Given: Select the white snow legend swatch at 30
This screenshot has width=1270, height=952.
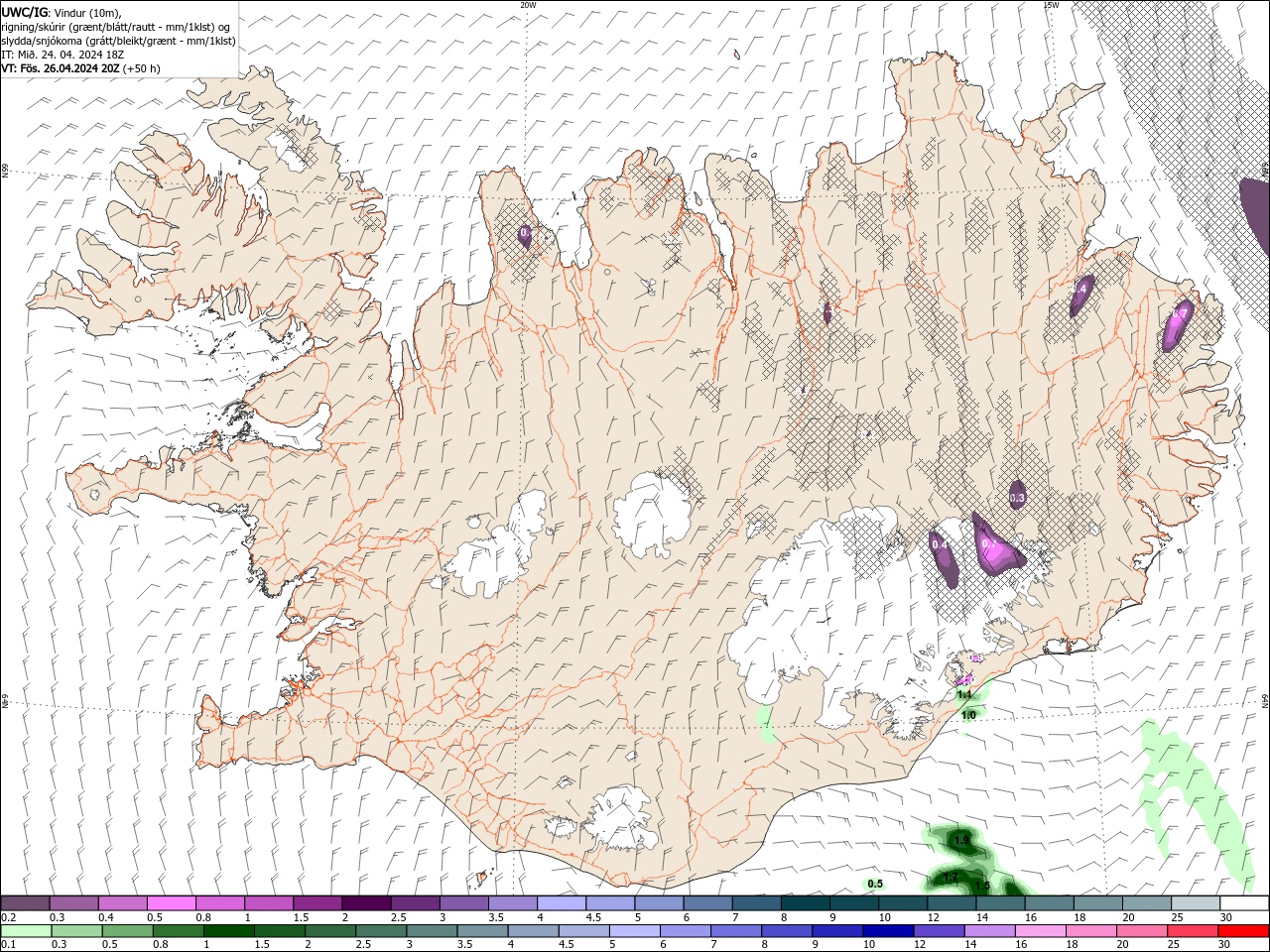Looking at the screenshot, I should pos(1244,902).
